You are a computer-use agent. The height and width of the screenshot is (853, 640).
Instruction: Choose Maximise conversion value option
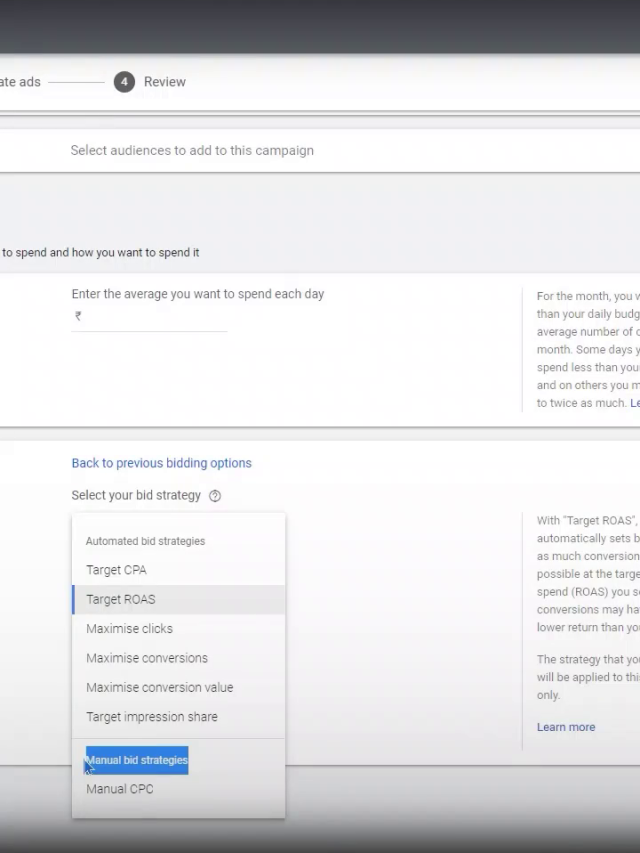[159, 687]
